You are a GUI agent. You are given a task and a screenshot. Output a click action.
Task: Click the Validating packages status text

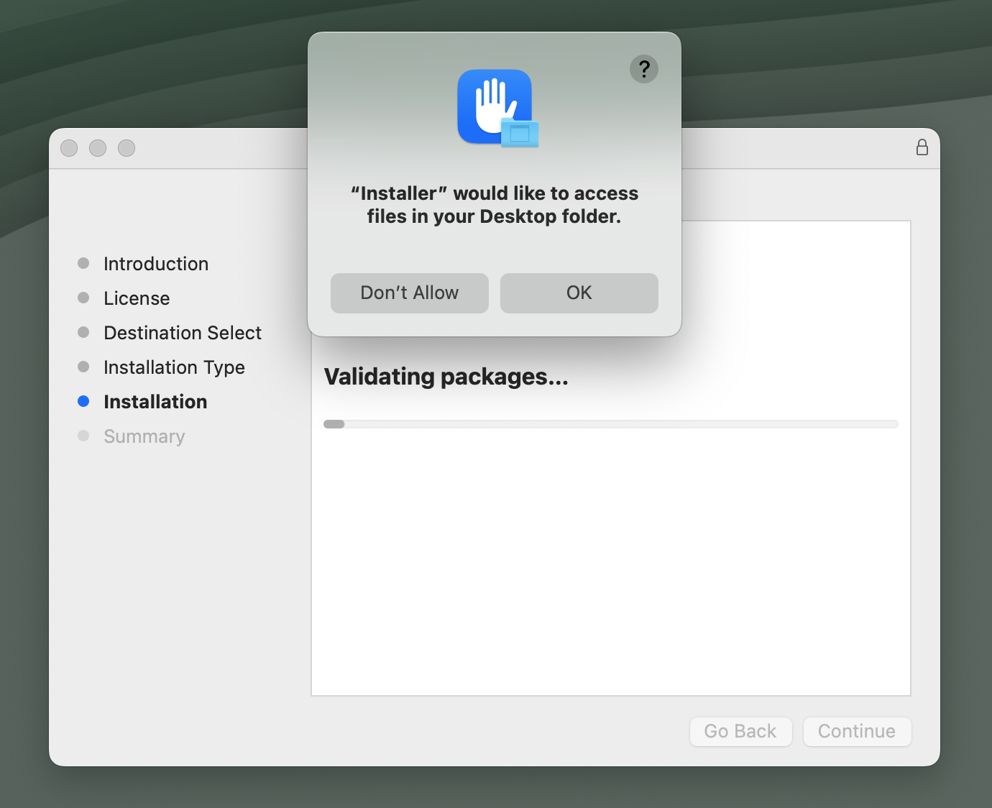pos(445,377)
